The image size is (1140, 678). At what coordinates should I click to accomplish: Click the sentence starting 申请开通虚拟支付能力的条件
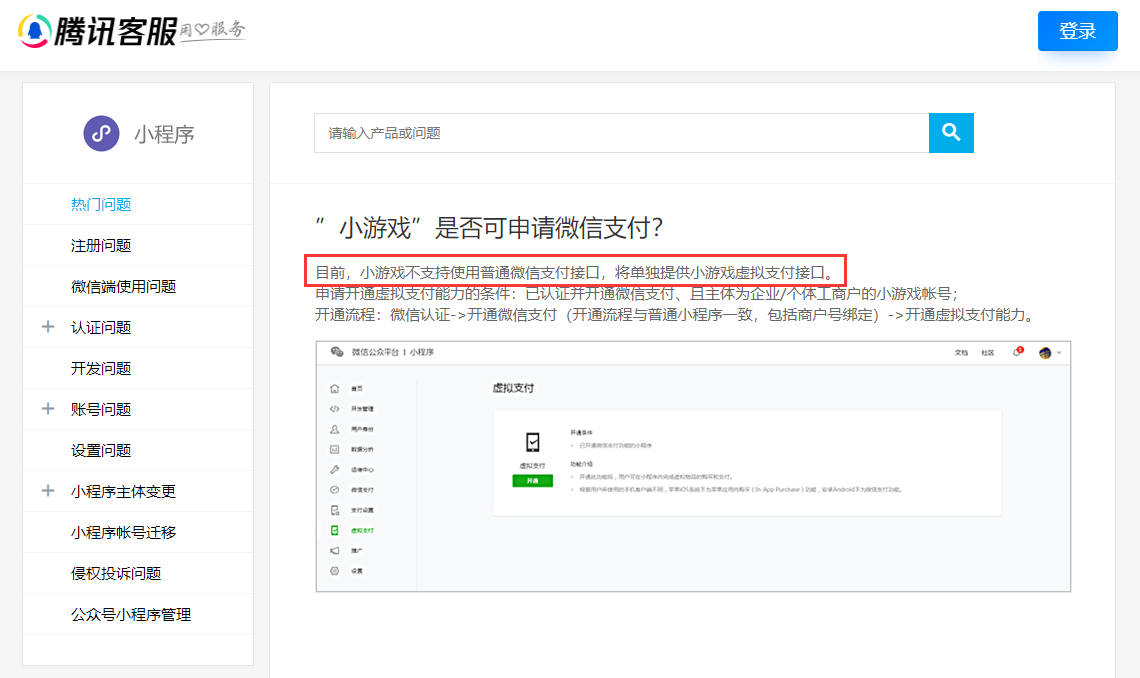(636, 294)
